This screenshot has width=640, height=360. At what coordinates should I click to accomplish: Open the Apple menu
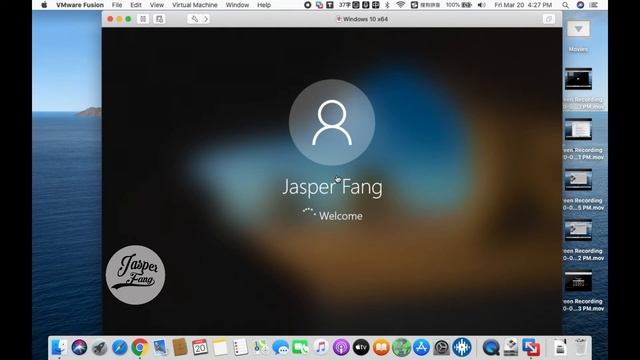point(44,5)
